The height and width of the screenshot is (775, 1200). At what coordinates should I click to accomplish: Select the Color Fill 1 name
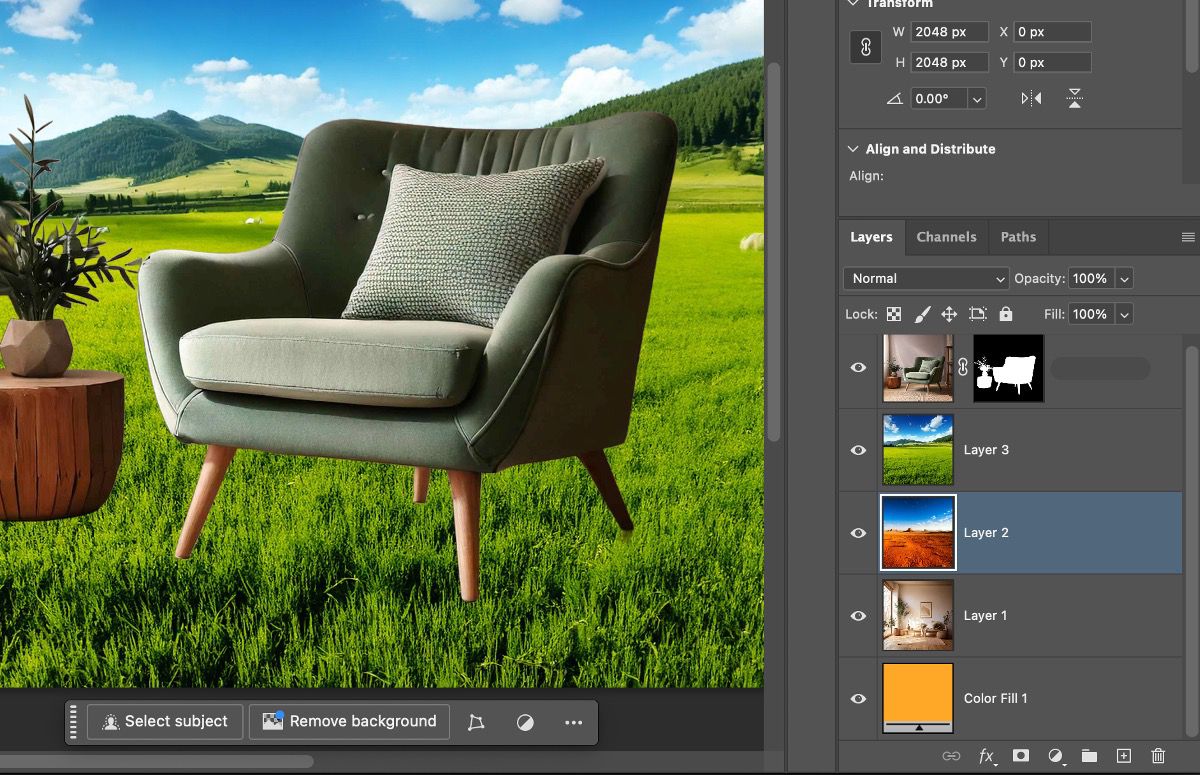[996, 699]
